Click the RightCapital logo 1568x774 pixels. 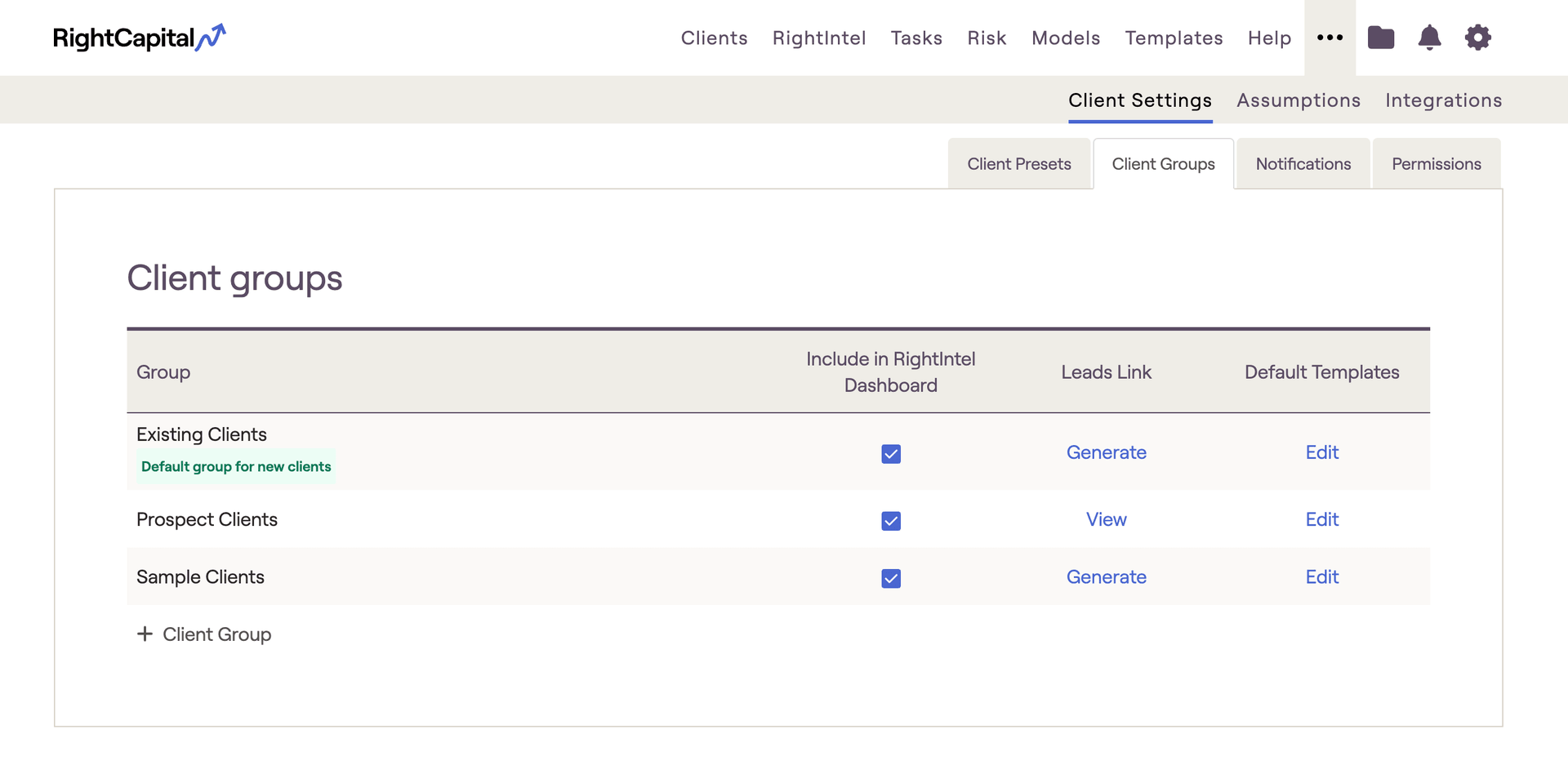139,38
